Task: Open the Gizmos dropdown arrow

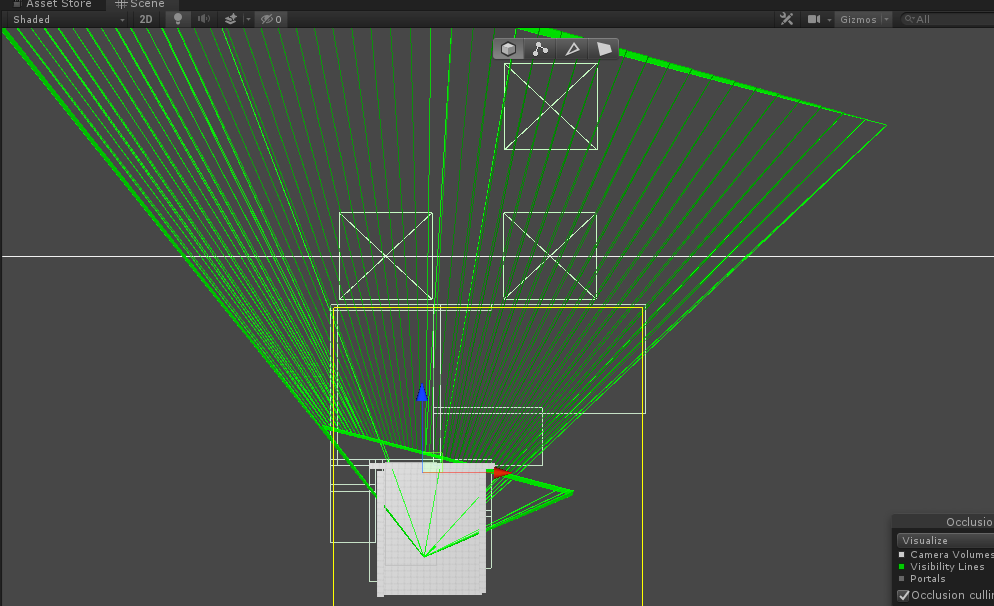Action: point(886,19)
